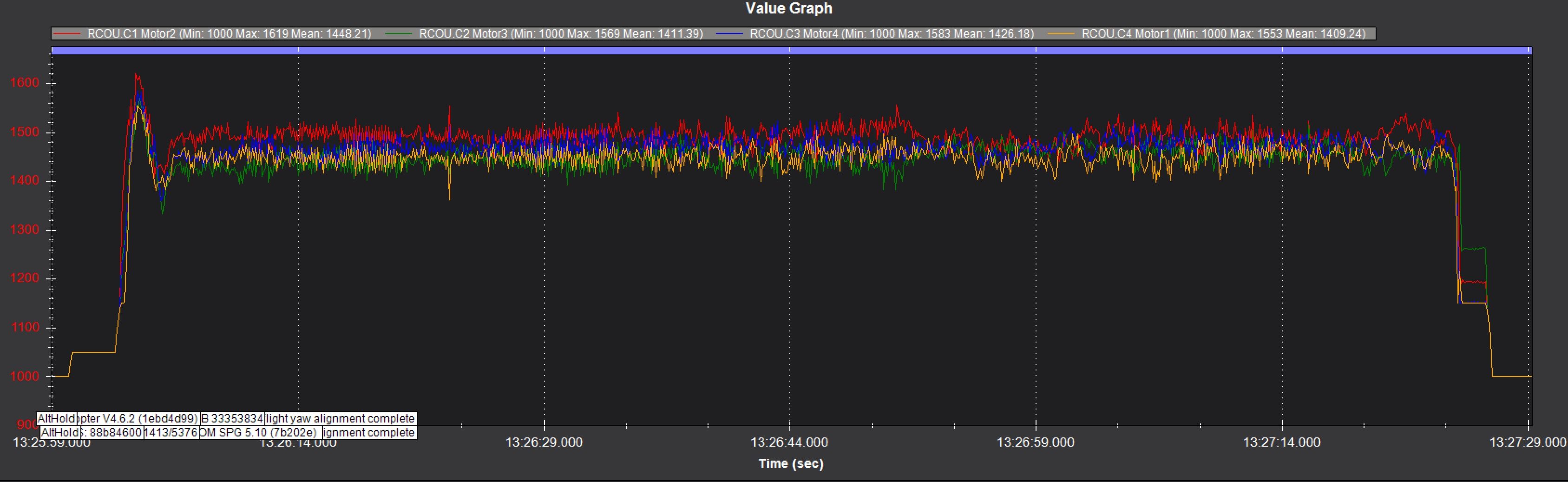1568x482 pixels.
Task: Click the red RCOU.C1 Motor2 legend line
Action: coord(67,34)
